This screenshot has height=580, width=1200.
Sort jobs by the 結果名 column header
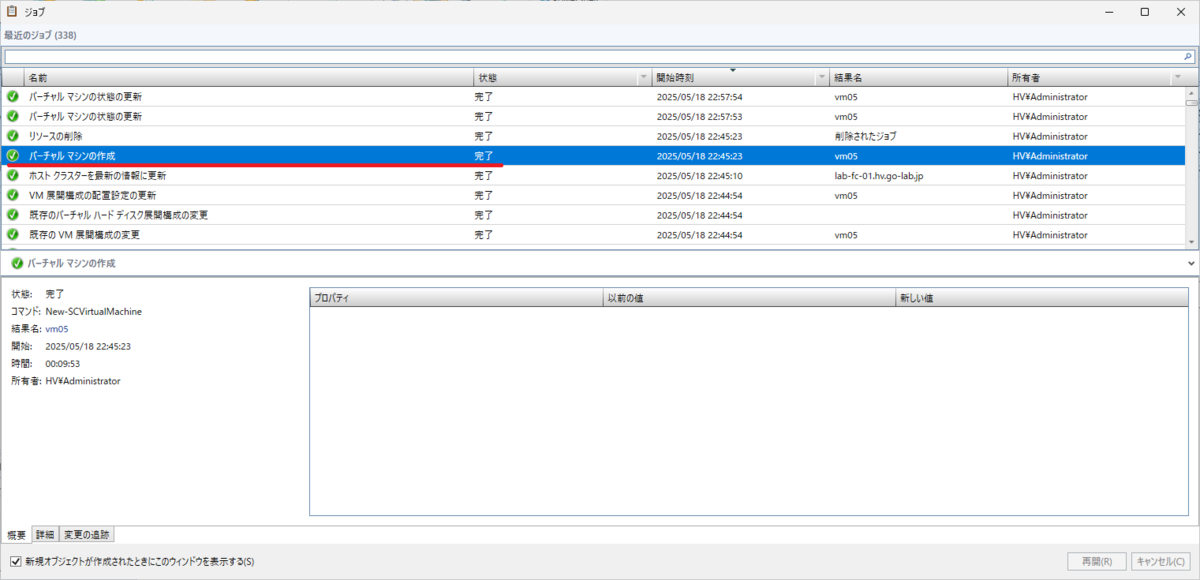918,77
